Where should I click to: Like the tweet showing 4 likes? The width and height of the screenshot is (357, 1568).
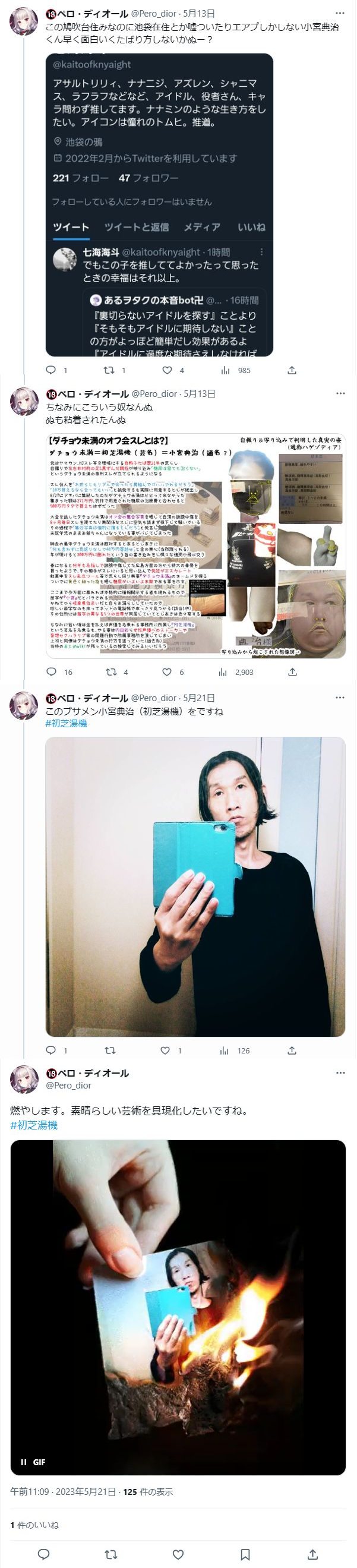tap(168, 370)
